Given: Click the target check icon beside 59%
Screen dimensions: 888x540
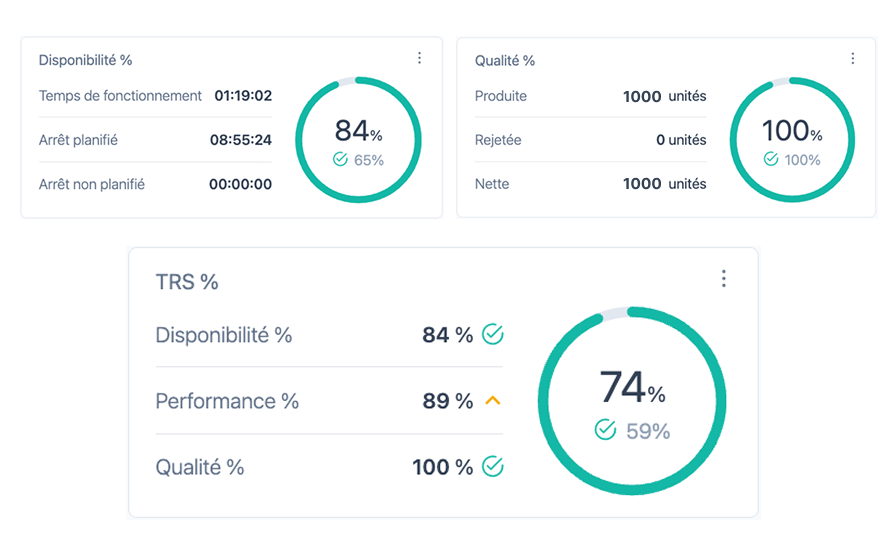Looking at the screenshot, I should pos(605,430).
